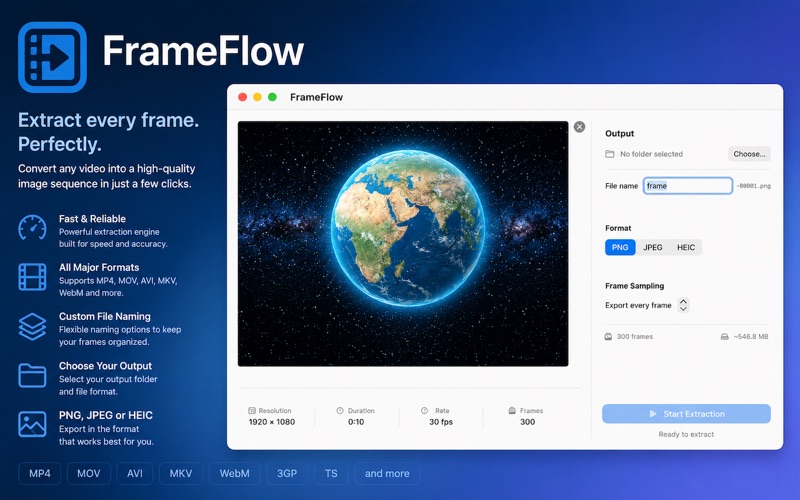Click the Resolution info icon
The width and height of the screenshot is (800, 500).
click(252, 411)
